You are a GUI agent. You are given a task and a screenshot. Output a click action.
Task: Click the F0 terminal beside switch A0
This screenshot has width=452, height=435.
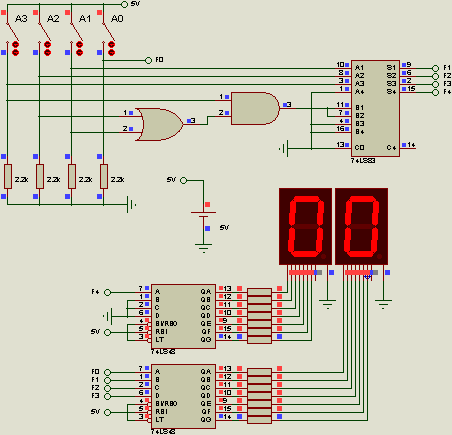(149, 60)
